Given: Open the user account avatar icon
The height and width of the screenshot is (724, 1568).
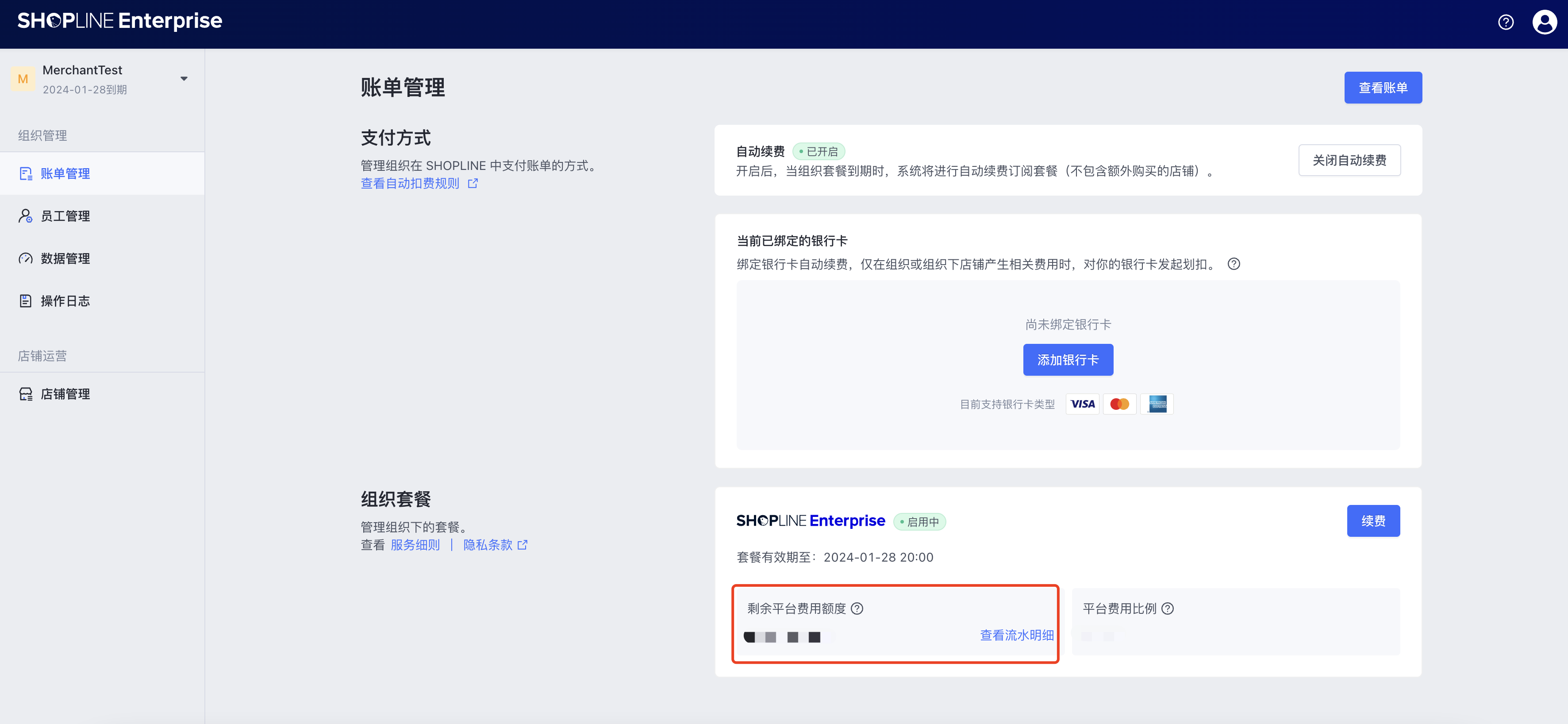Looking at the screenshot, I should [x=1544, y=23].
